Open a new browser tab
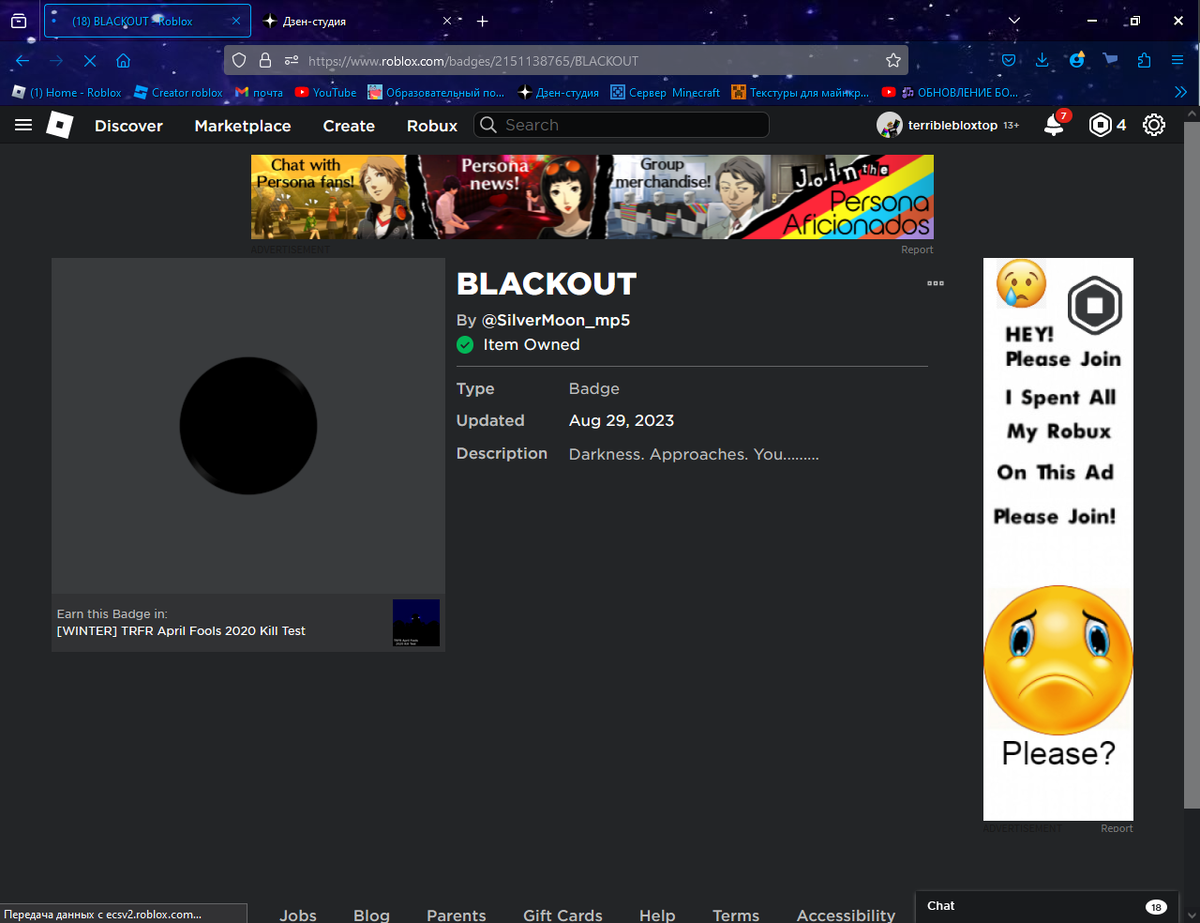The image size is (1200, 923). (482, 21)
